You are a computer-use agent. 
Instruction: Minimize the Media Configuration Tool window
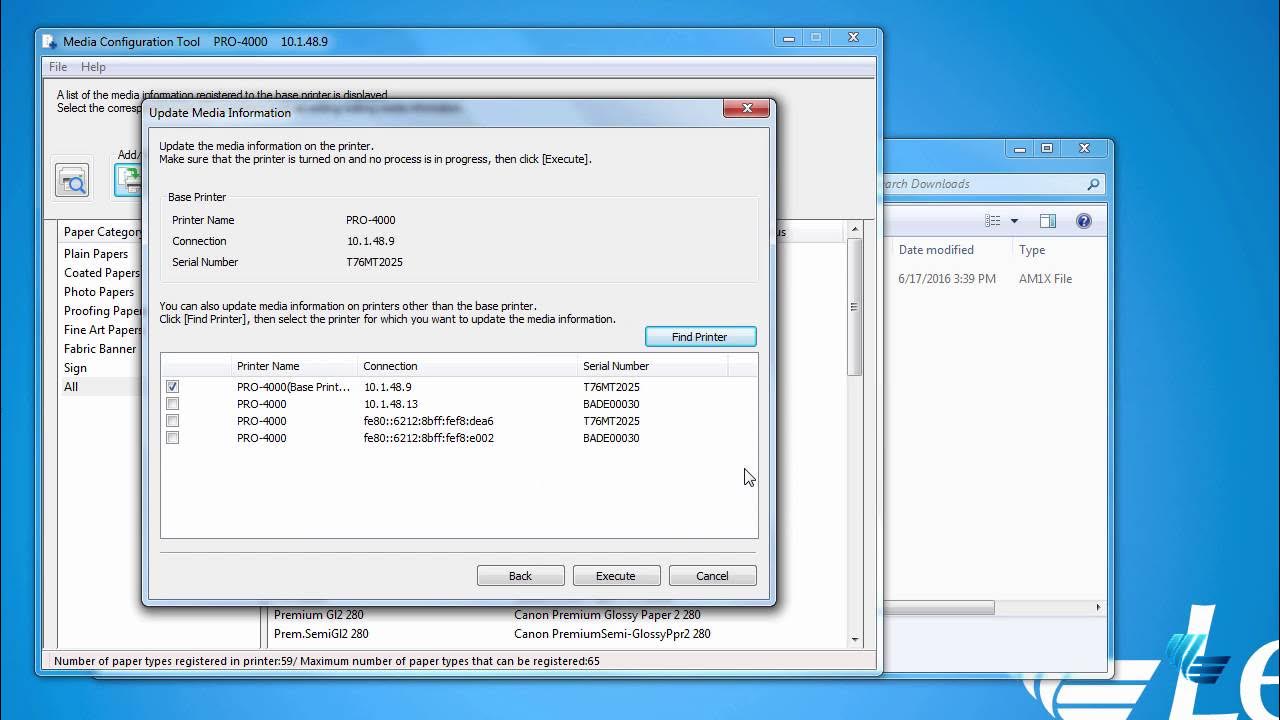coord(789,38)
